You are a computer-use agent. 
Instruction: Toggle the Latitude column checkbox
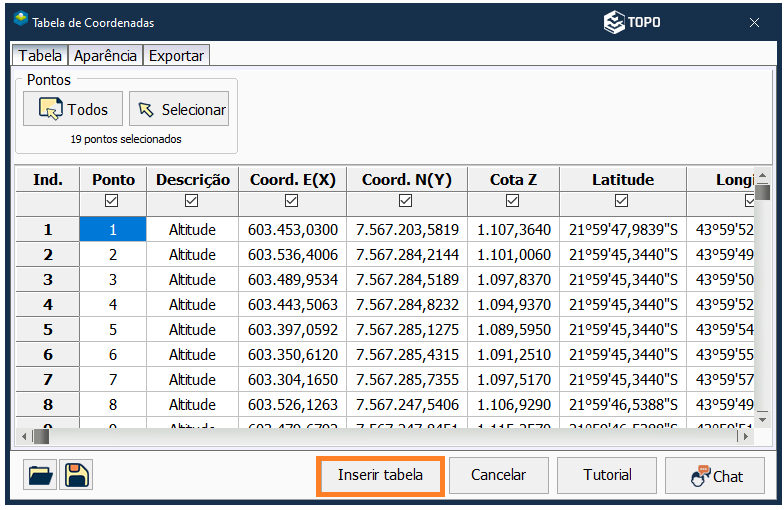(622, 202)
